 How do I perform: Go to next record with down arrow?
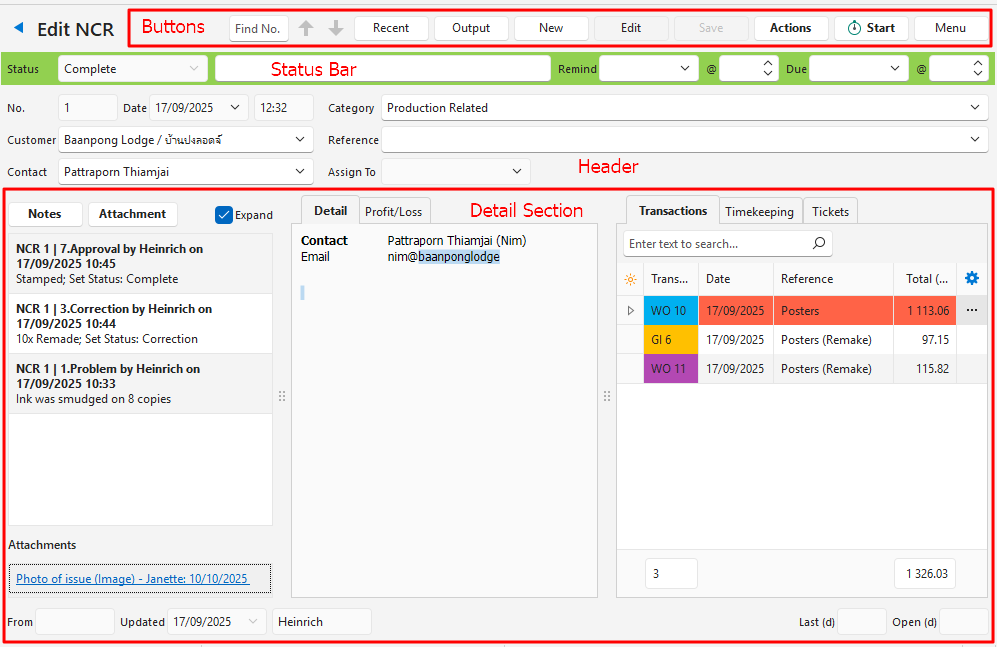pos(336,28)
